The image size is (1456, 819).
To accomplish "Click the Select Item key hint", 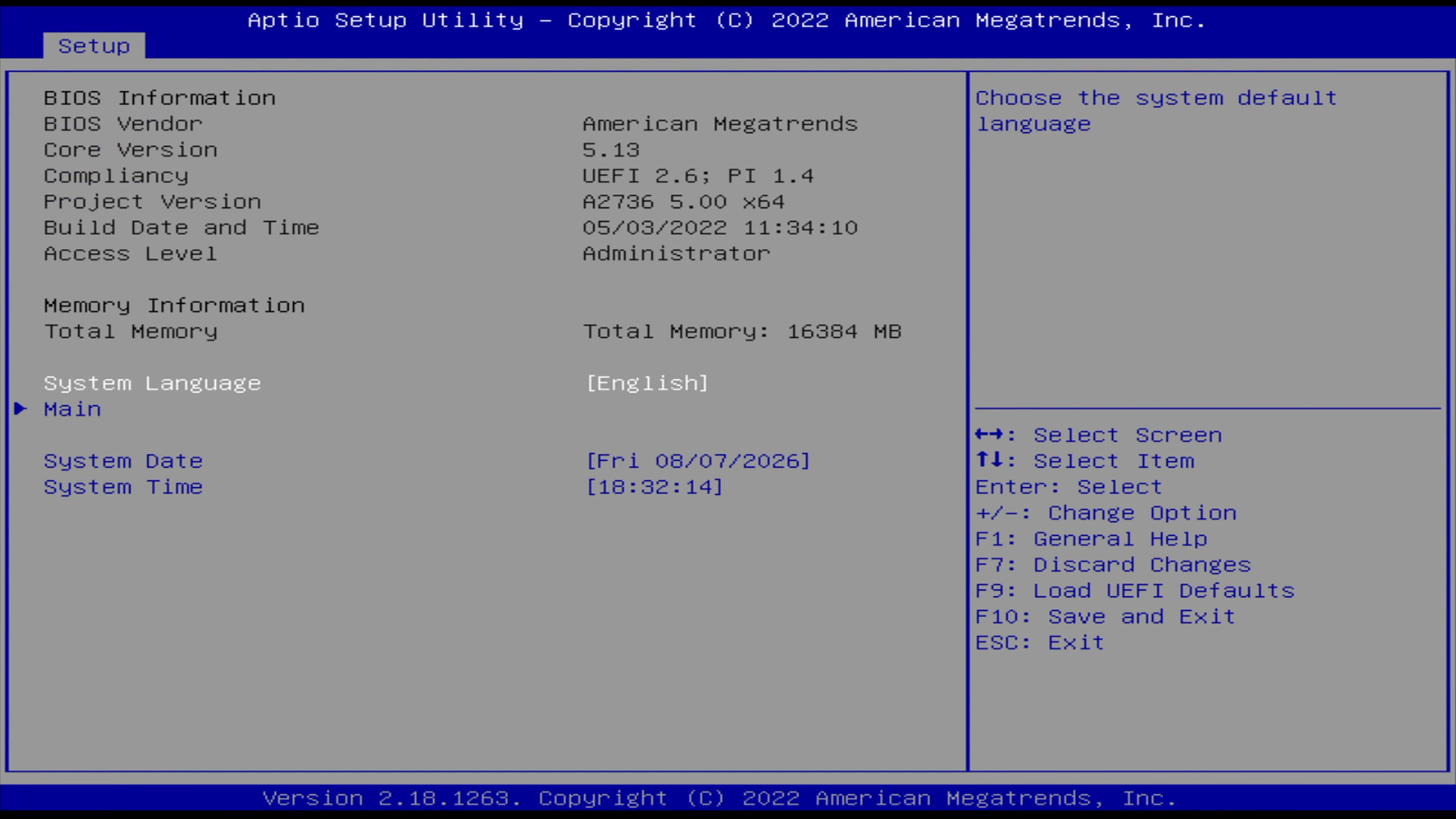I will click(1085, 461).
